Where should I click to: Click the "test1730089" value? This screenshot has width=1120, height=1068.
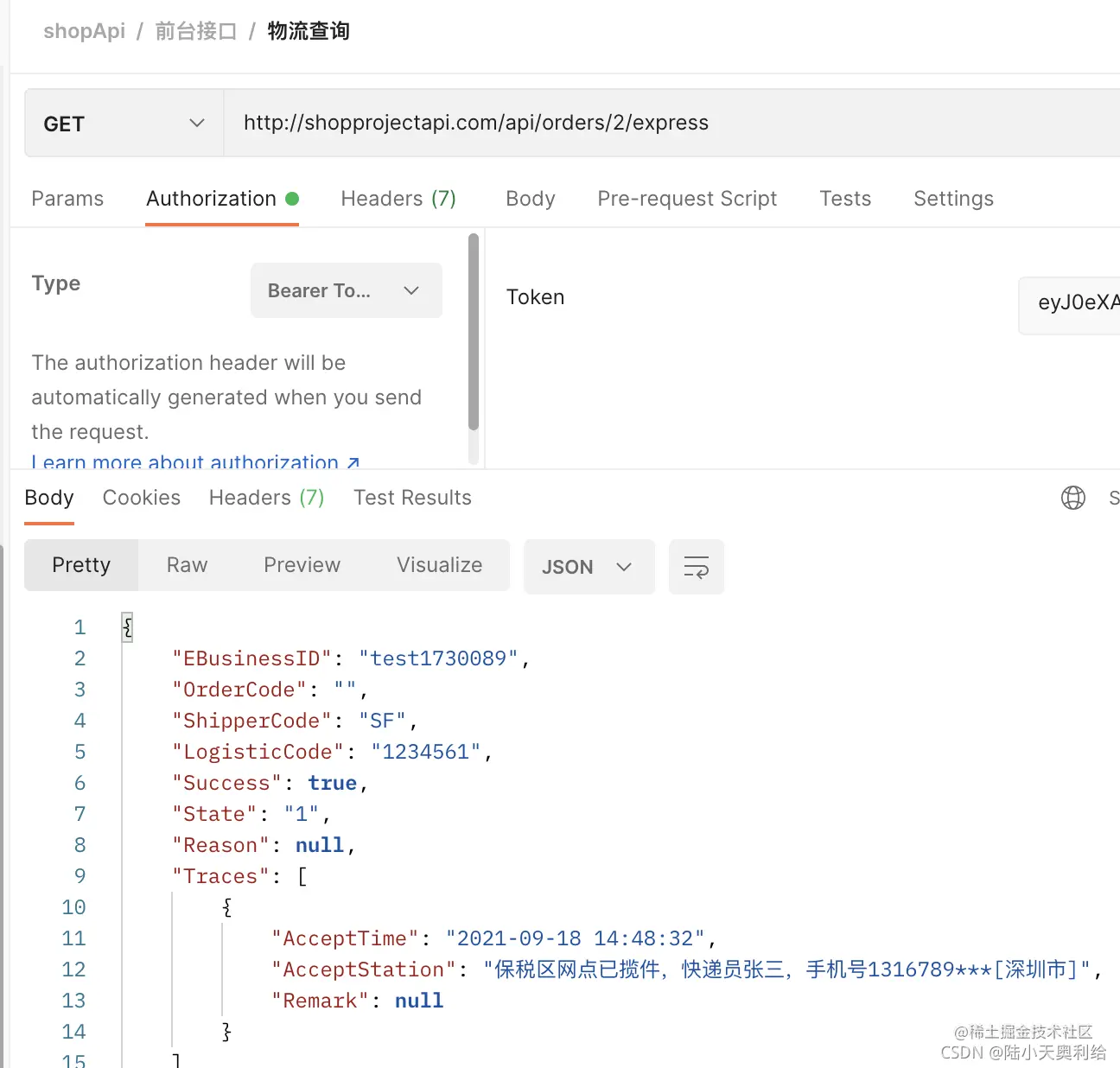click(438, 658)
